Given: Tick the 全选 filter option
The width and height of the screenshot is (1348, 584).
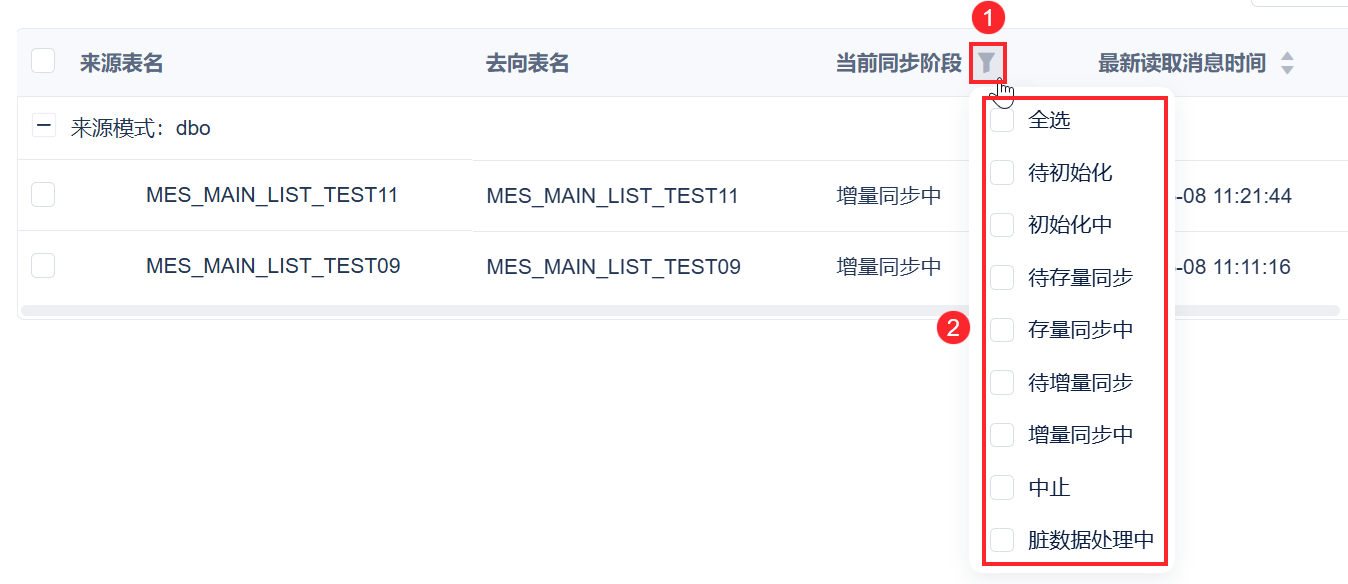Looking at the screenshot, I should click(1002, 121).
